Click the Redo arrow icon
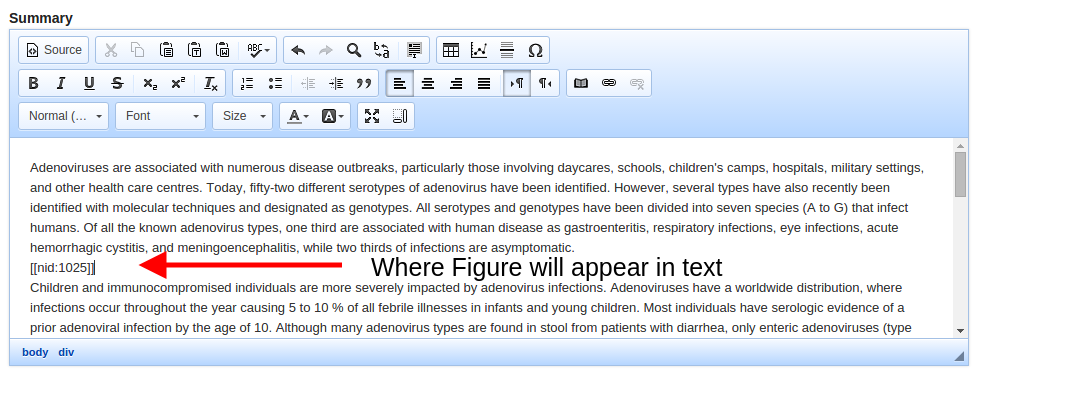Screen dimensions: 1076x393 (326, 50)
